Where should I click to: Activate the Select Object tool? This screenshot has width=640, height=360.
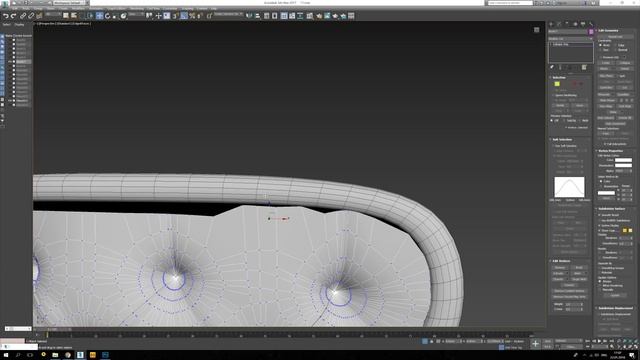[x=66, y=16]
